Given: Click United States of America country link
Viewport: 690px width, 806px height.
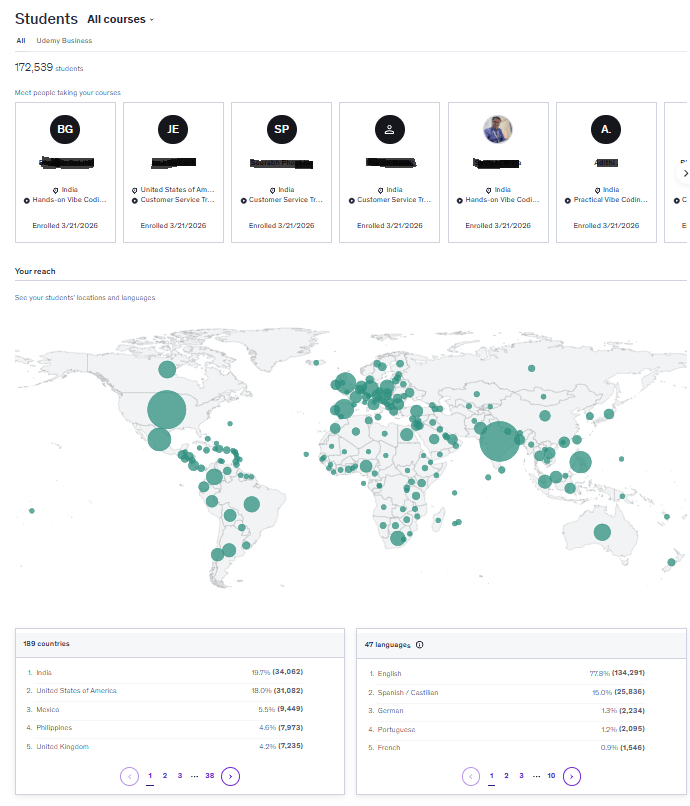Looking at the screenshot, I should (76, 691).
